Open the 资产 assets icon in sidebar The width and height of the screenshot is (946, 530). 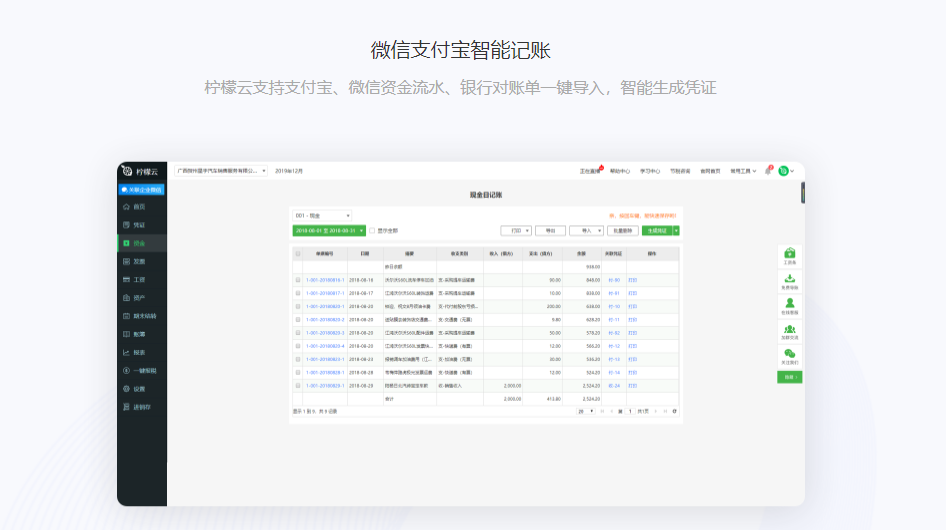click(x=126, y=298)
